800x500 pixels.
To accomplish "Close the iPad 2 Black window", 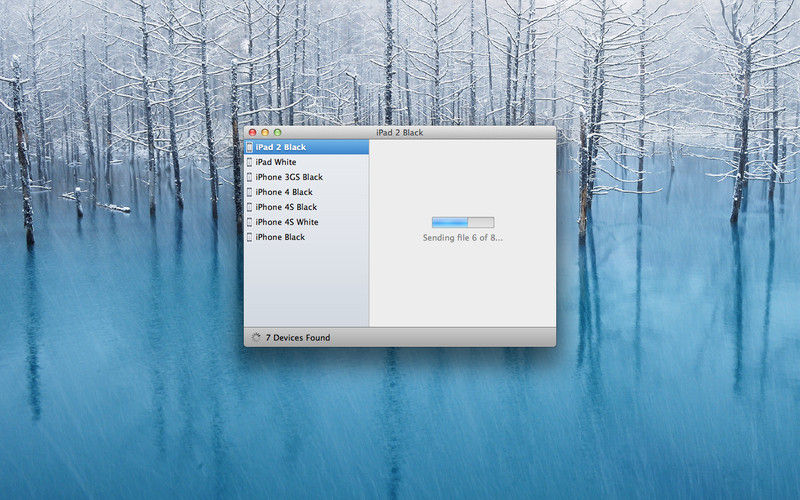I will 252,133.
